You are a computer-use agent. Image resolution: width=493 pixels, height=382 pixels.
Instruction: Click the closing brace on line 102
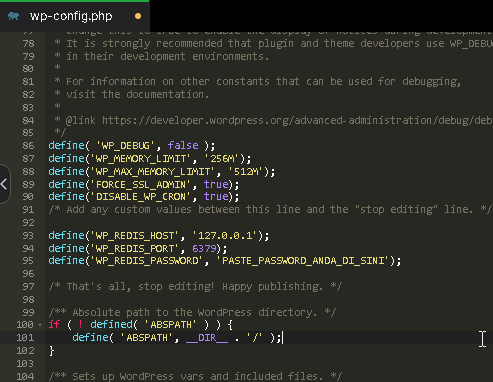(51, 351)
